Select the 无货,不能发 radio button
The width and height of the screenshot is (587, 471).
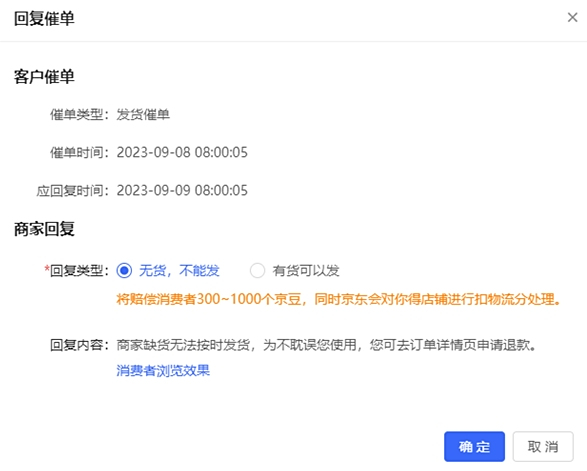click(124, 270)
